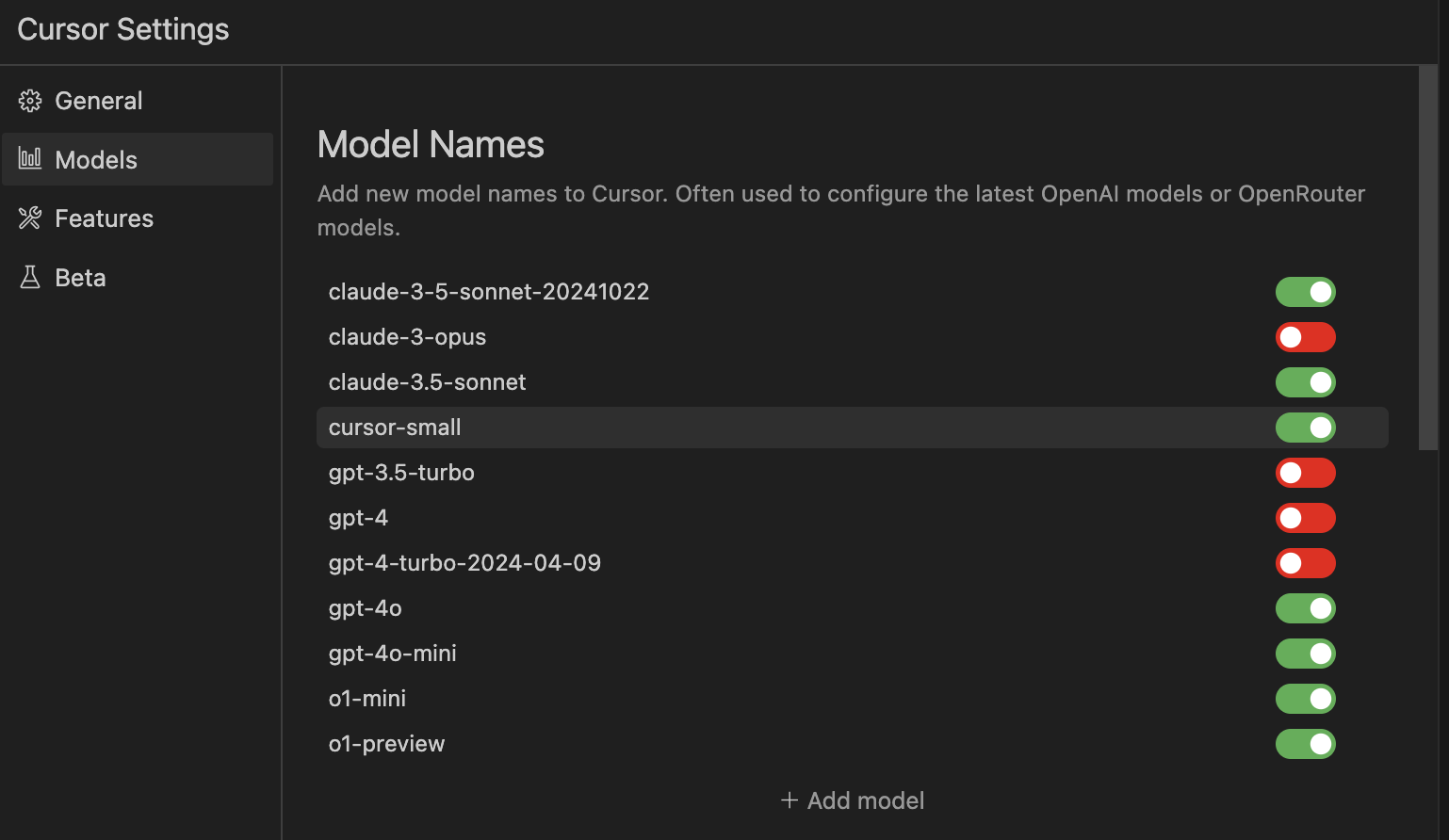
Task: Enable the claude-3-opus model toggle
Action: tap(1306, 337)
